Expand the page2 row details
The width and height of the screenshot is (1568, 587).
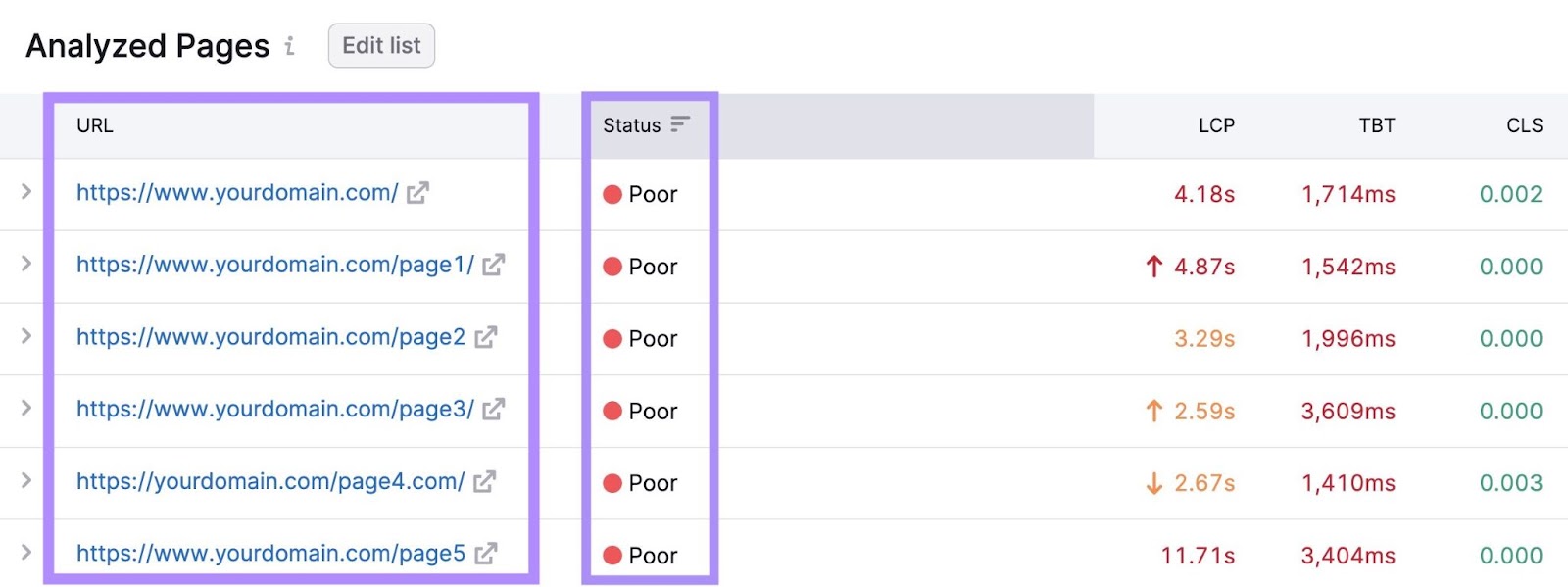click(26, 336)
